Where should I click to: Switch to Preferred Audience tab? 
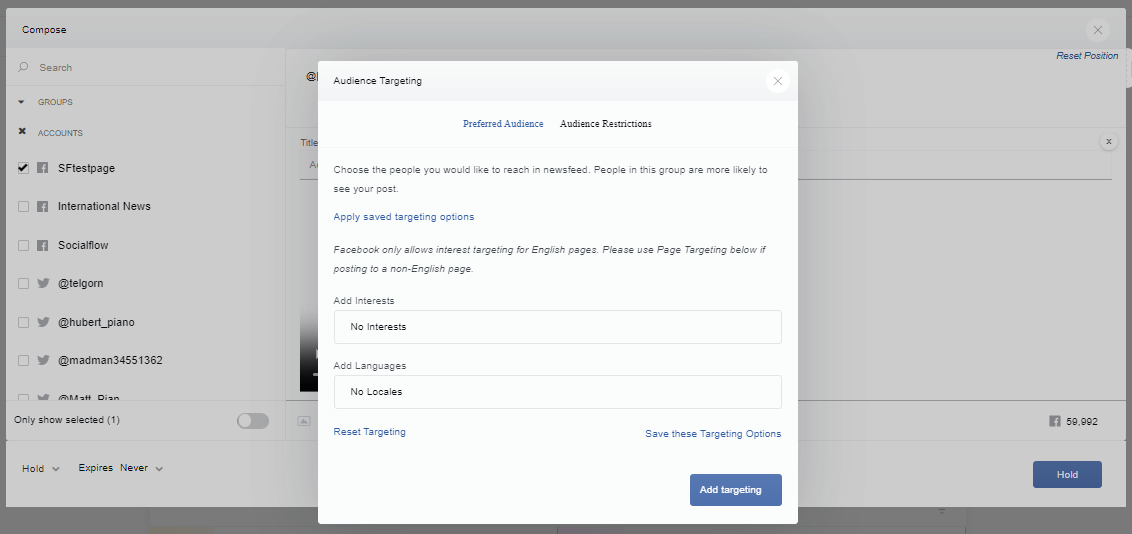pyautogui.click(x=503, y=124)
